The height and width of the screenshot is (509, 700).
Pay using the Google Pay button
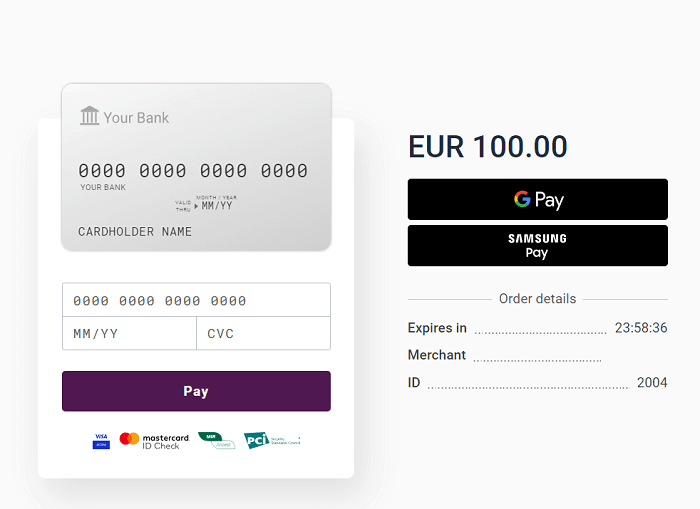pyautogui.click(x=537, y=199)
